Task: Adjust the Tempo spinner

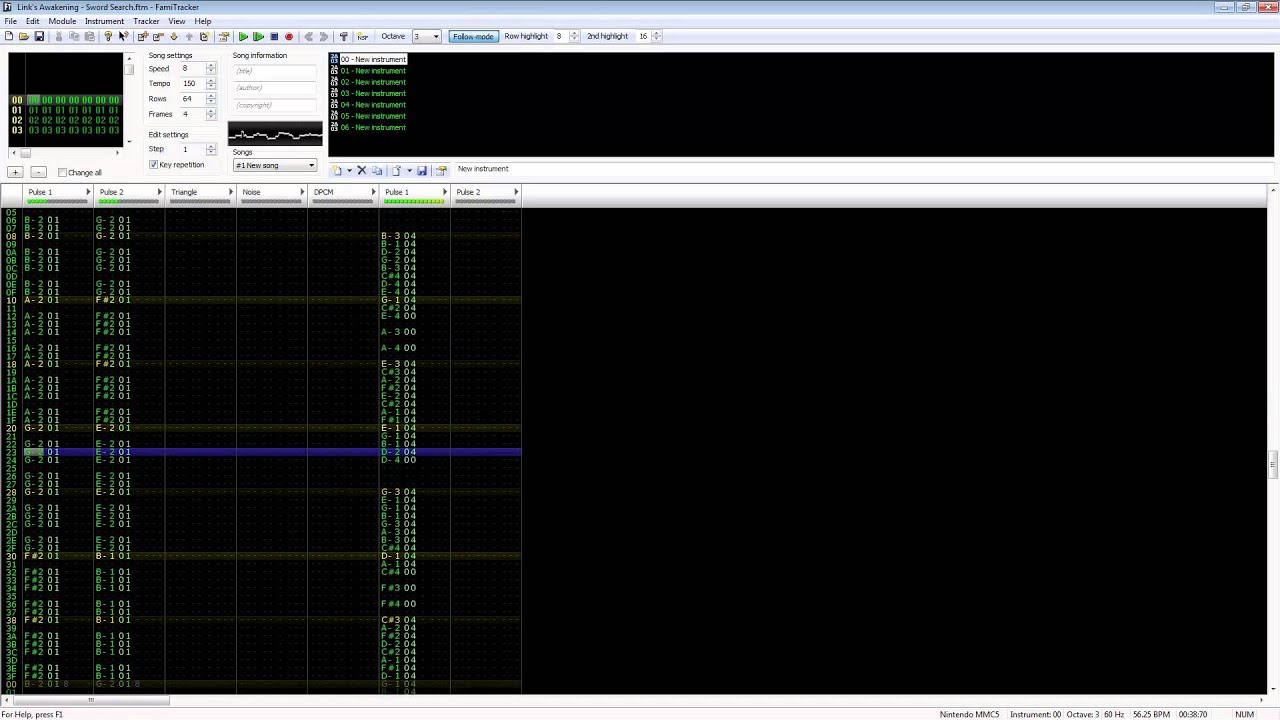Action: tap(211, 84)
